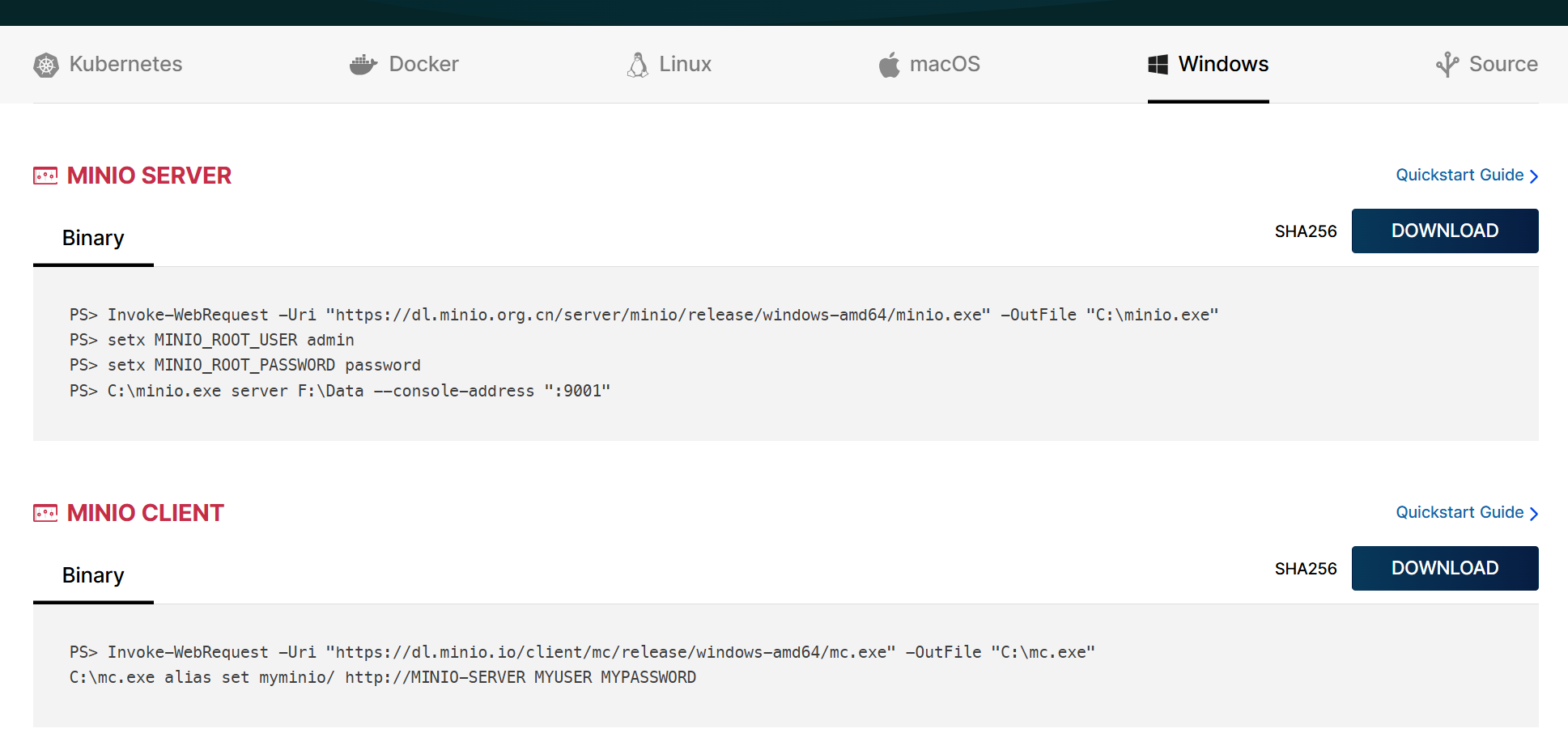Open the MinIO Server Quickstart Guide

(x=1466, y=176)
